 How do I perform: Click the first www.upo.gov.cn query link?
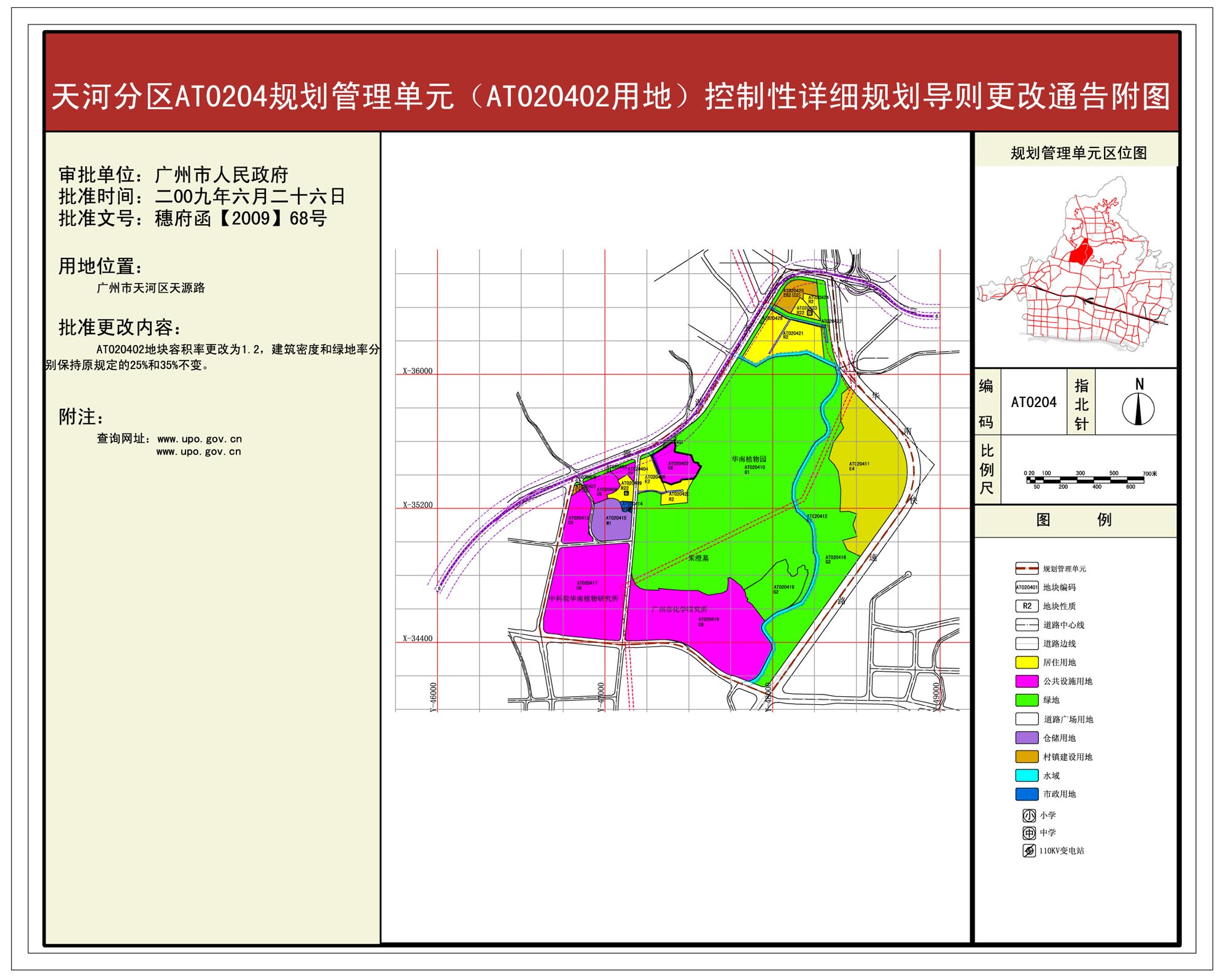click(200, 439)
